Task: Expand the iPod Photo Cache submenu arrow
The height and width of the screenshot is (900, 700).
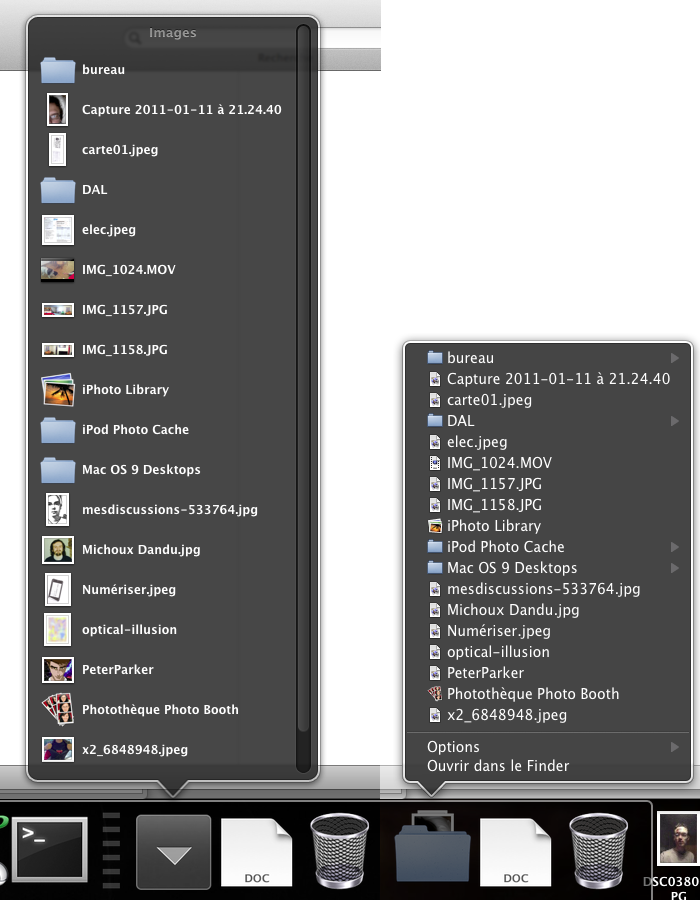Action: pyautogui.click(x=675, y=547)
